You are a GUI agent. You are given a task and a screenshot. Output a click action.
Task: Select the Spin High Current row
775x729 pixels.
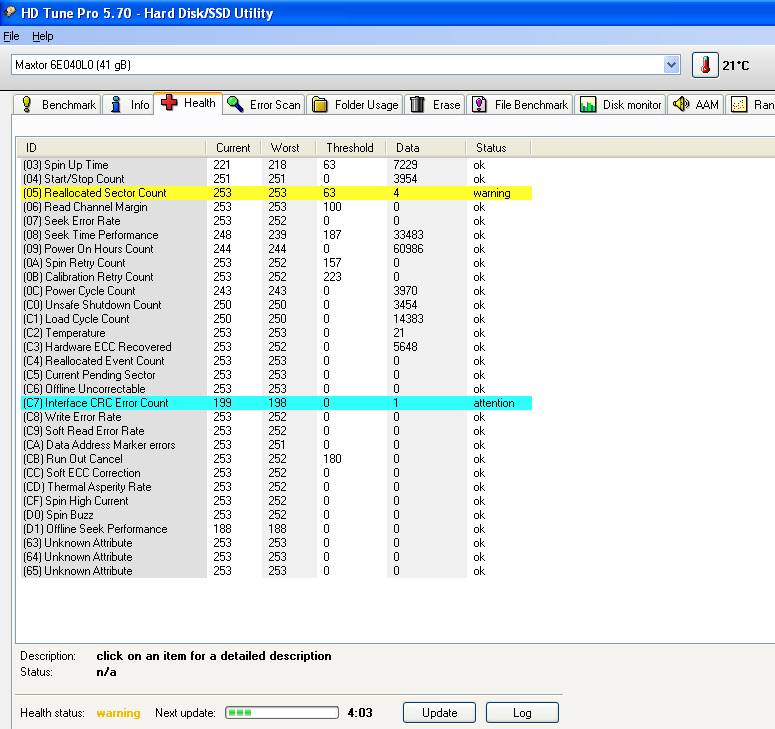tap(276, 501)
